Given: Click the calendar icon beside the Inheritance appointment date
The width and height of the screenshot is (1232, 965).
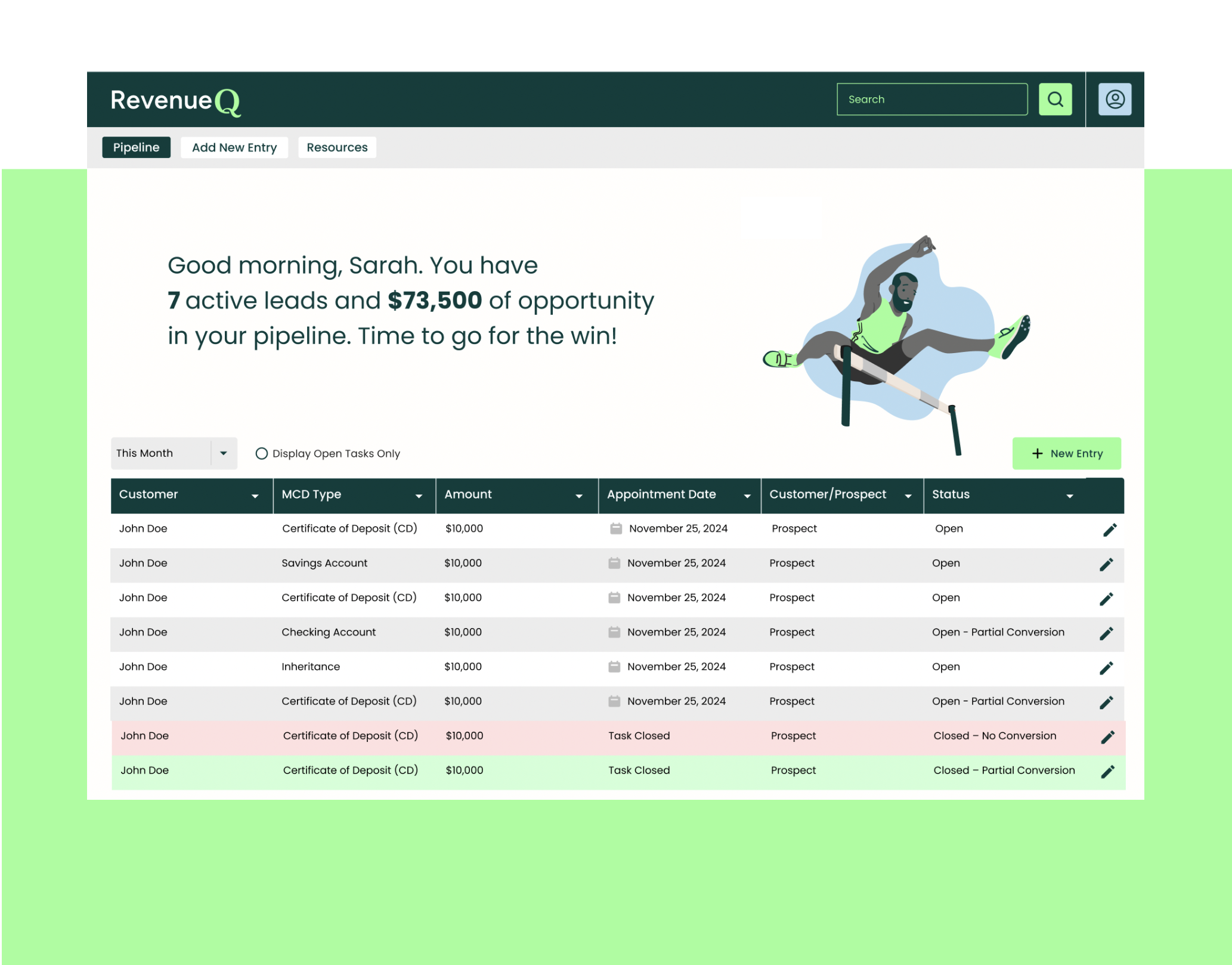Looking at the screenshot, I should click(x=615, y=666).
